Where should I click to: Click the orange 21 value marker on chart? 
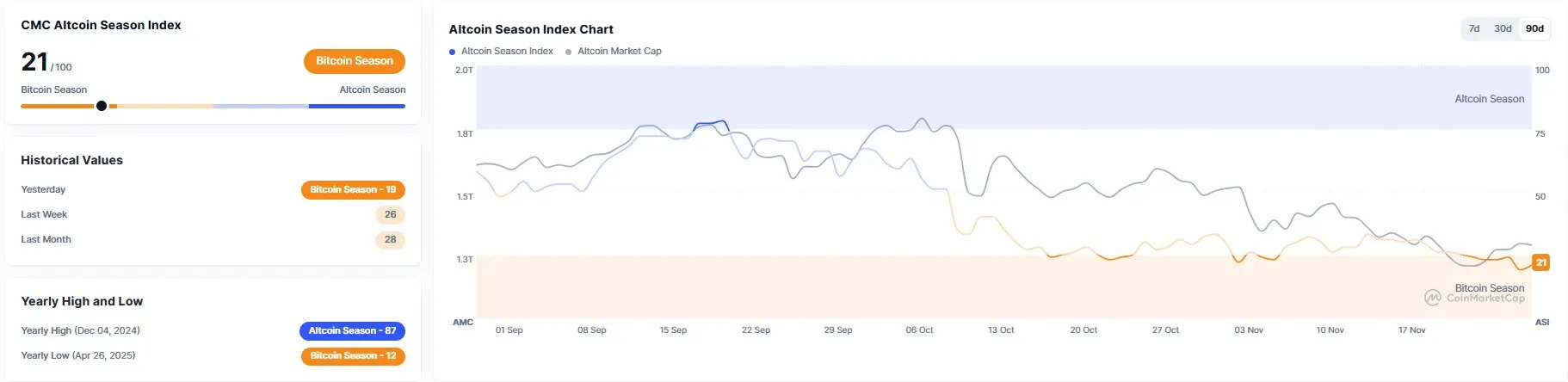tap(1540, 262)
